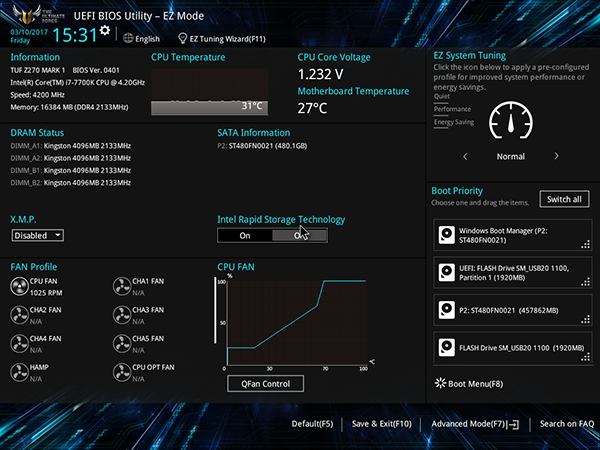Click the P2: ST480FN0021 (457862MB) disk icon
The height and width of the screenshot is (450, 600).
pos(447,310)
